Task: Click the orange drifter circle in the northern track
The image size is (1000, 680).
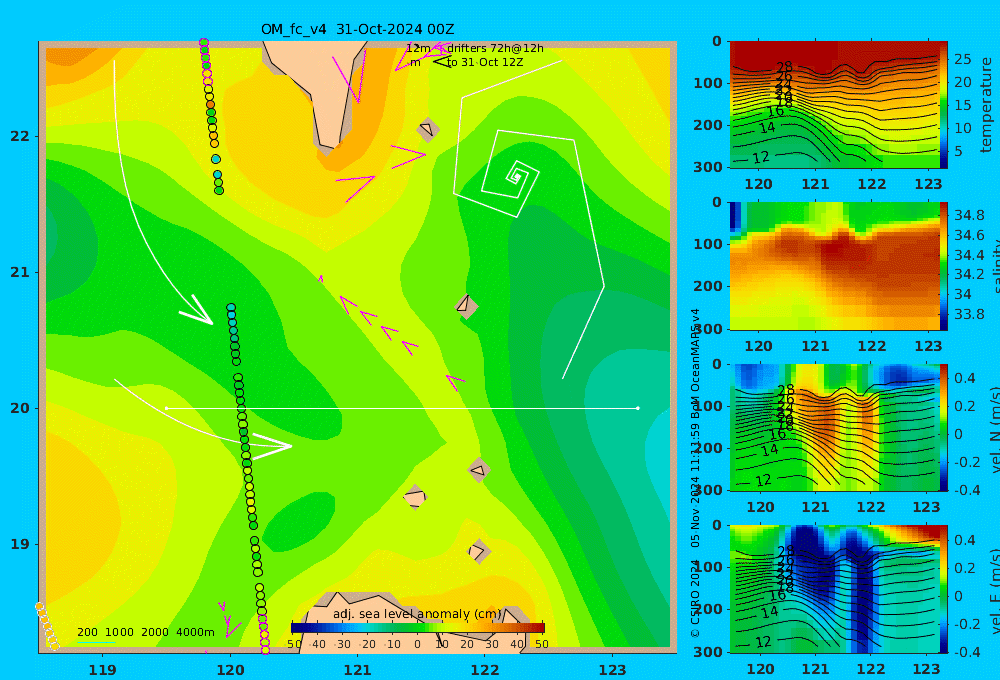Action: [210, 105]
